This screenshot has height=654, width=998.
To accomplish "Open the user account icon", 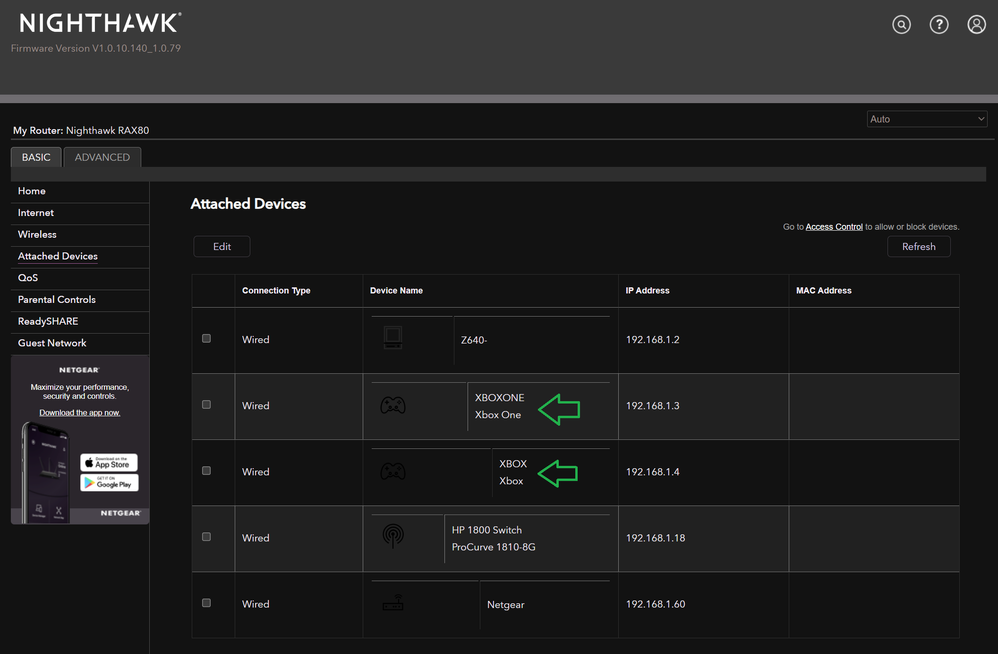I will (976, 25).
